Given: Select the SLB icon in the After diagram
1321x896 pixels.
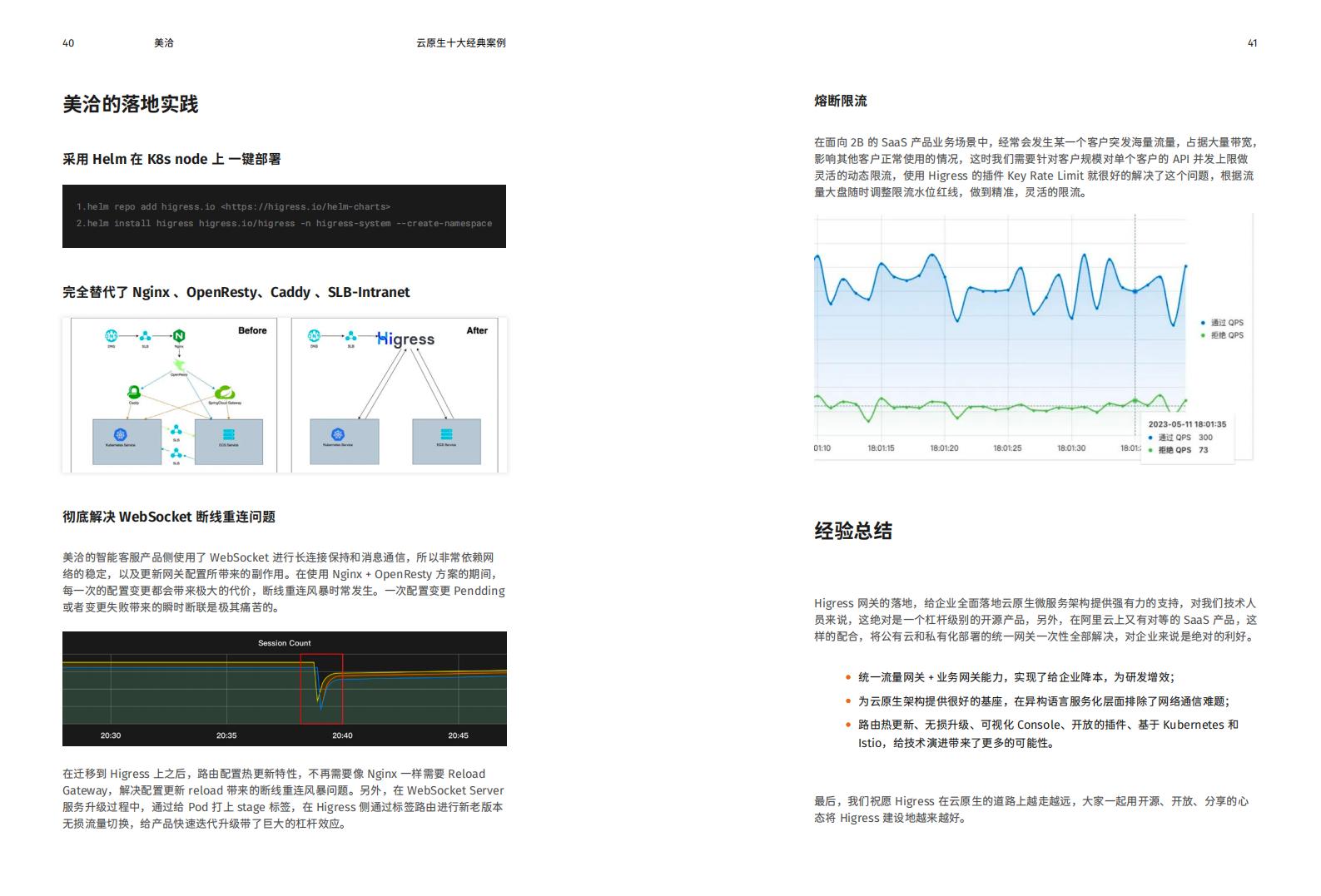Looking at the screenshot, I should [x=350, y=336].
